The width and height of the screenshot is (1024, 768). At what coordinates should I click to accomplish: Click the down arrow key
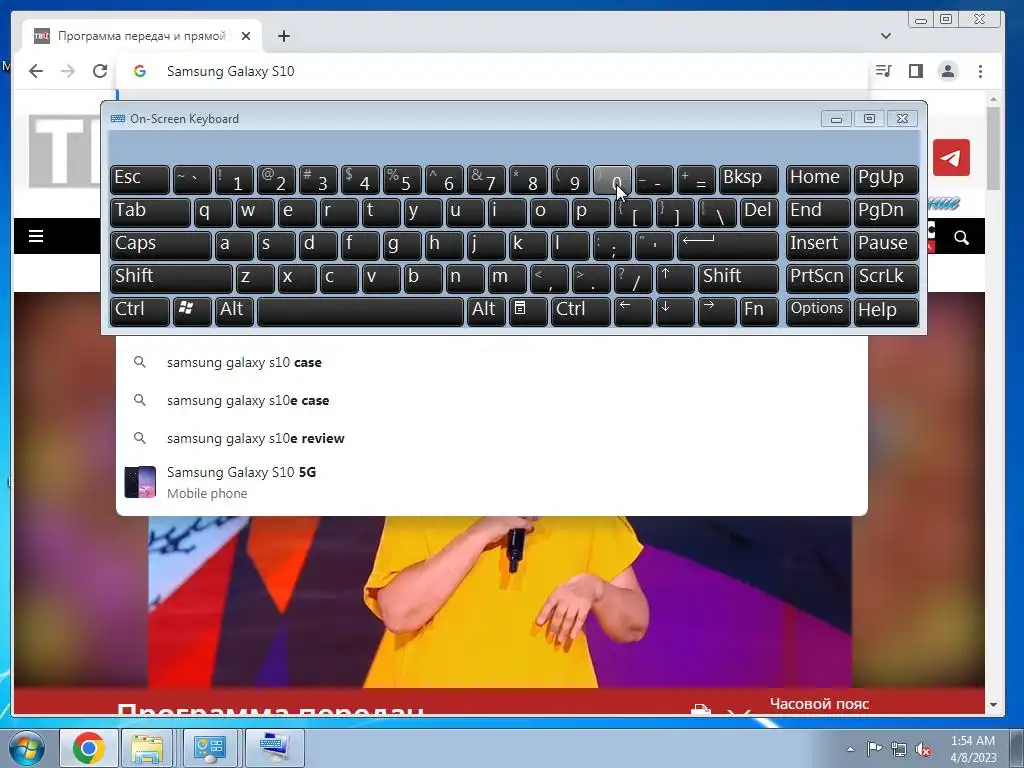click(x=675, y=311)
